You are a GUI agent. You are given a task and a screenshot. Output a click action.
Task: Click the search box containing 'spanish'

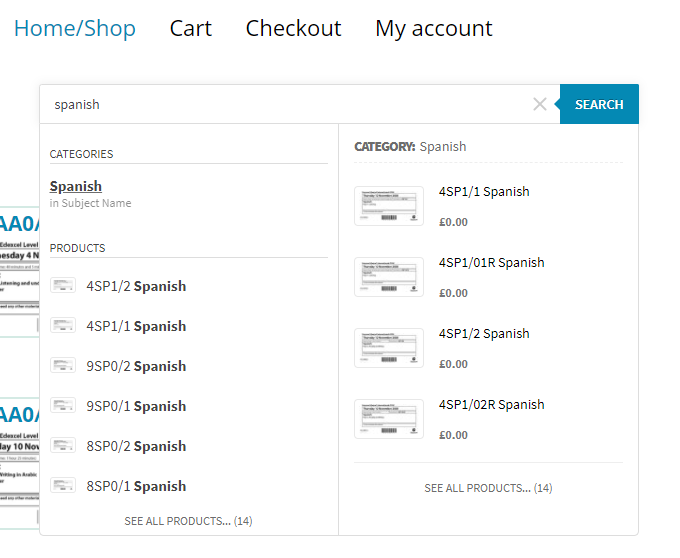(x=290, y=104)
